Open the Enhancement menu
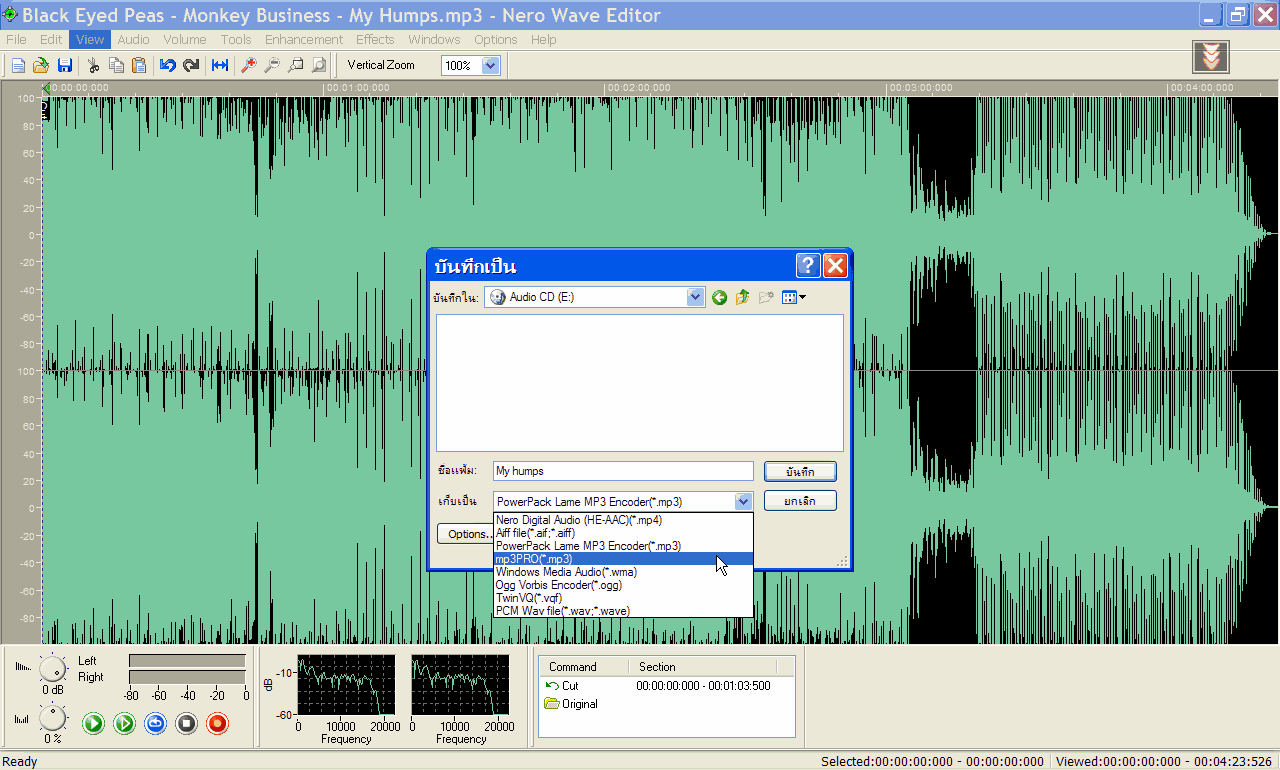The width and height of the screenshot is (1280, 770). (x=304, y=40)
